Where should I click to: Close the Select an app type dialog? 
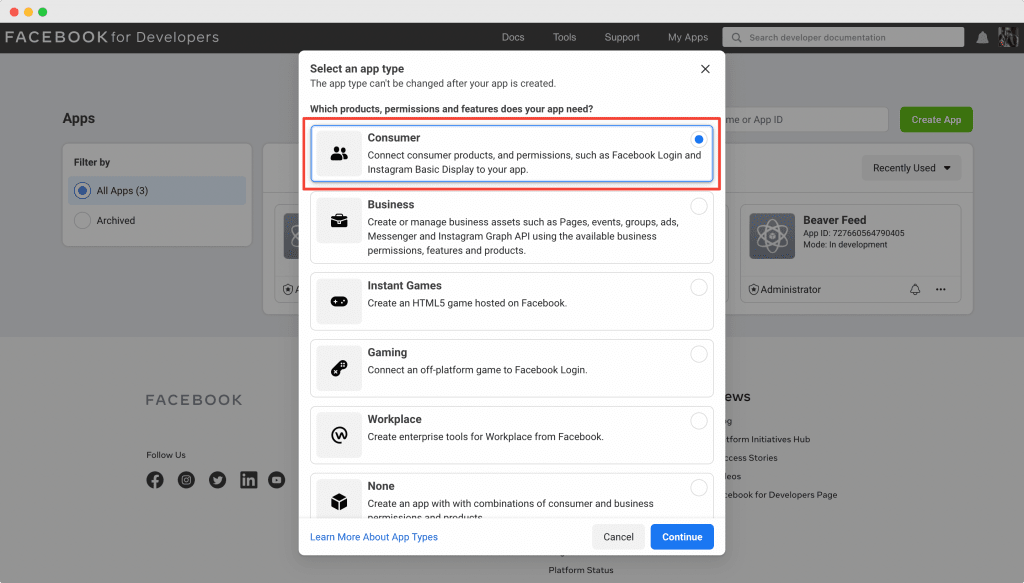point(705,69)
